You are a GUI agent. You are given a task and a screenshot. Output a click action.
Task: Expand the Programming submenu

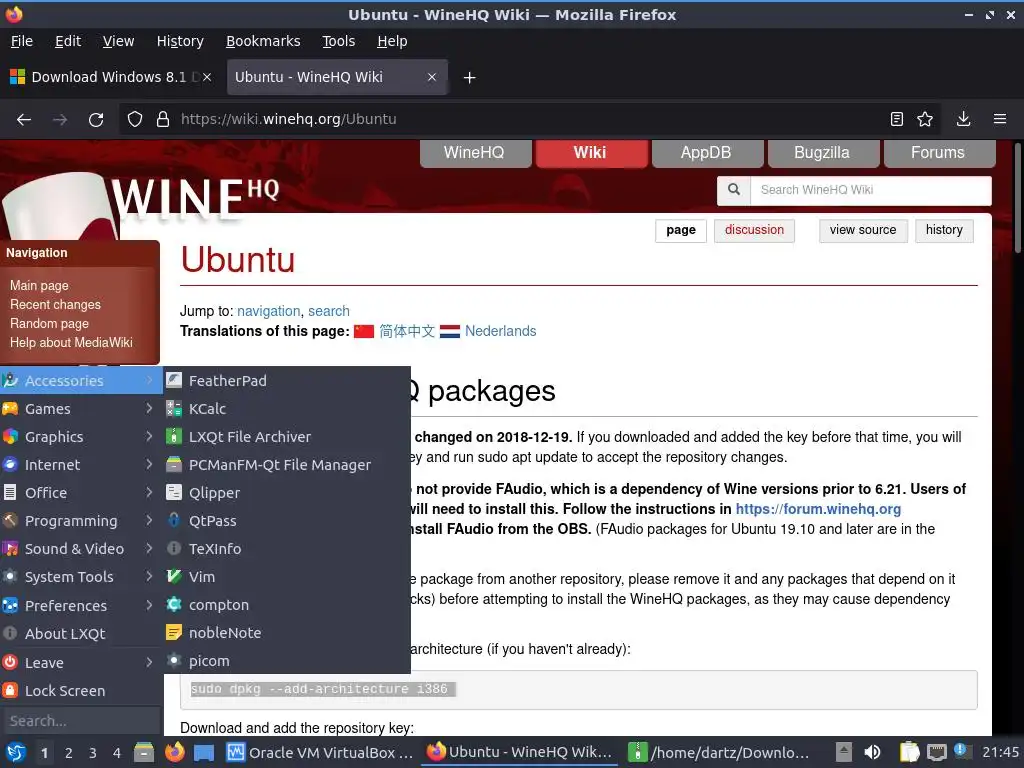click(x=81, y=520)
